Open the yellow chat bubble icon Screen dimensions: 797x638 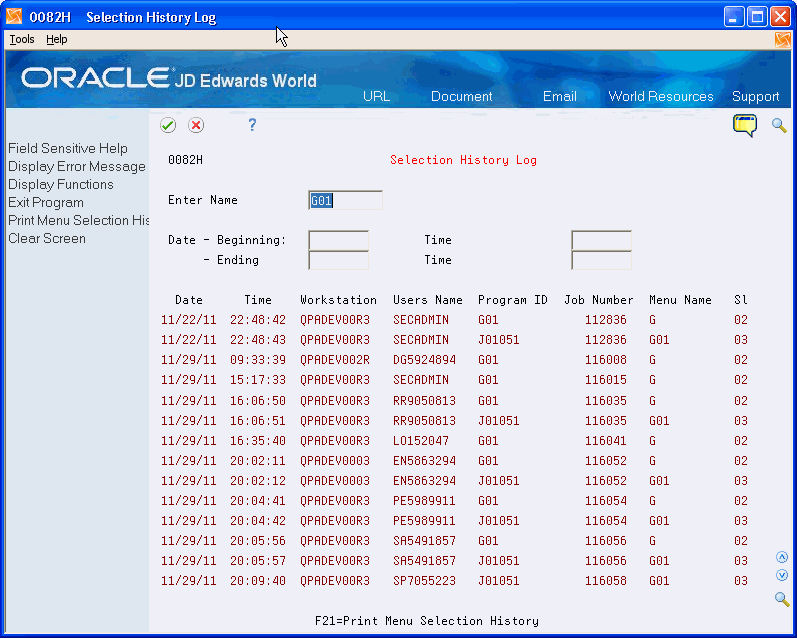coord(745,126)
